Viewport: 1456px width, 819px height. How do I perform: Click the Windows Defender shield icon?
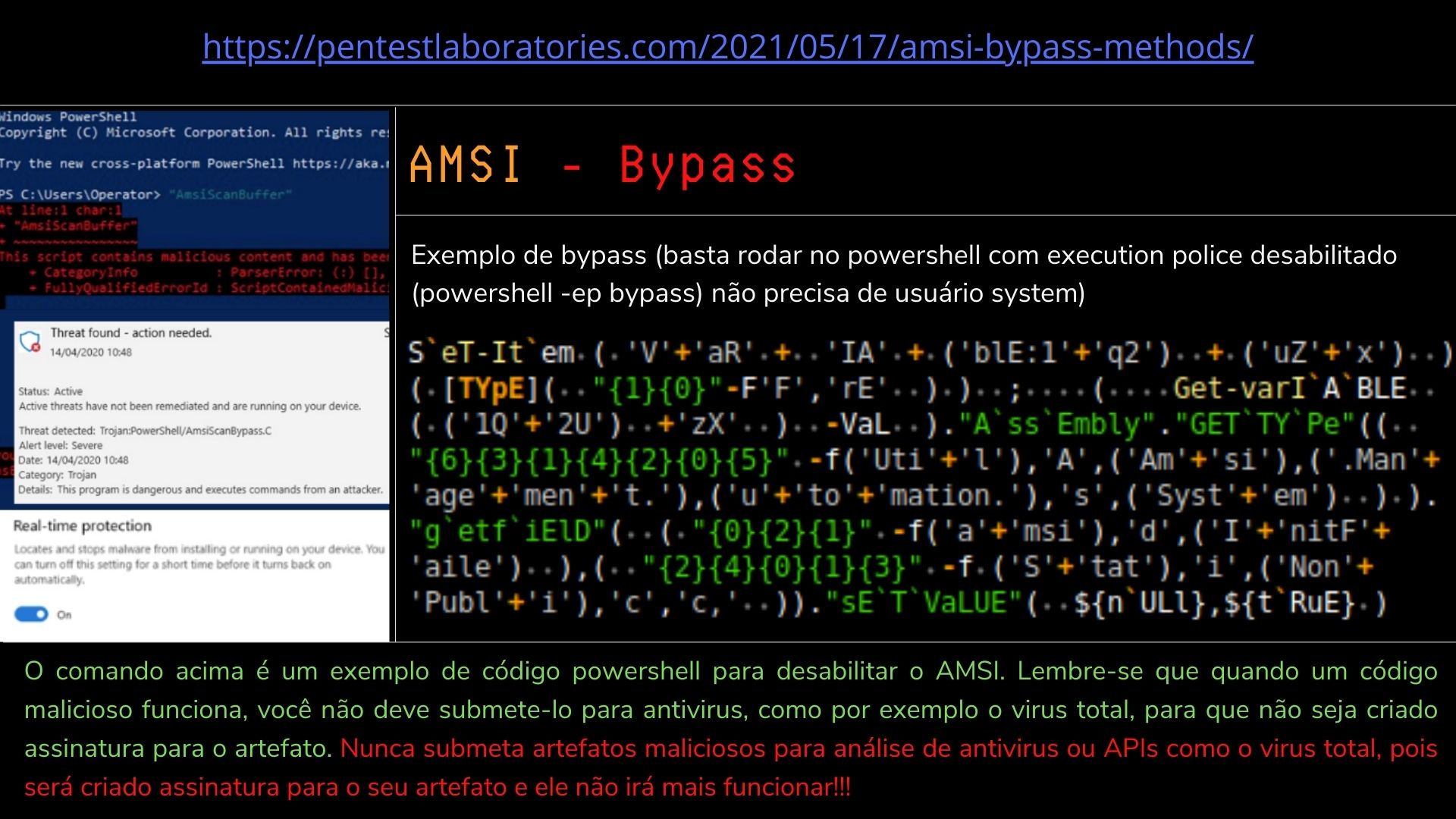(x=32, y=340)
